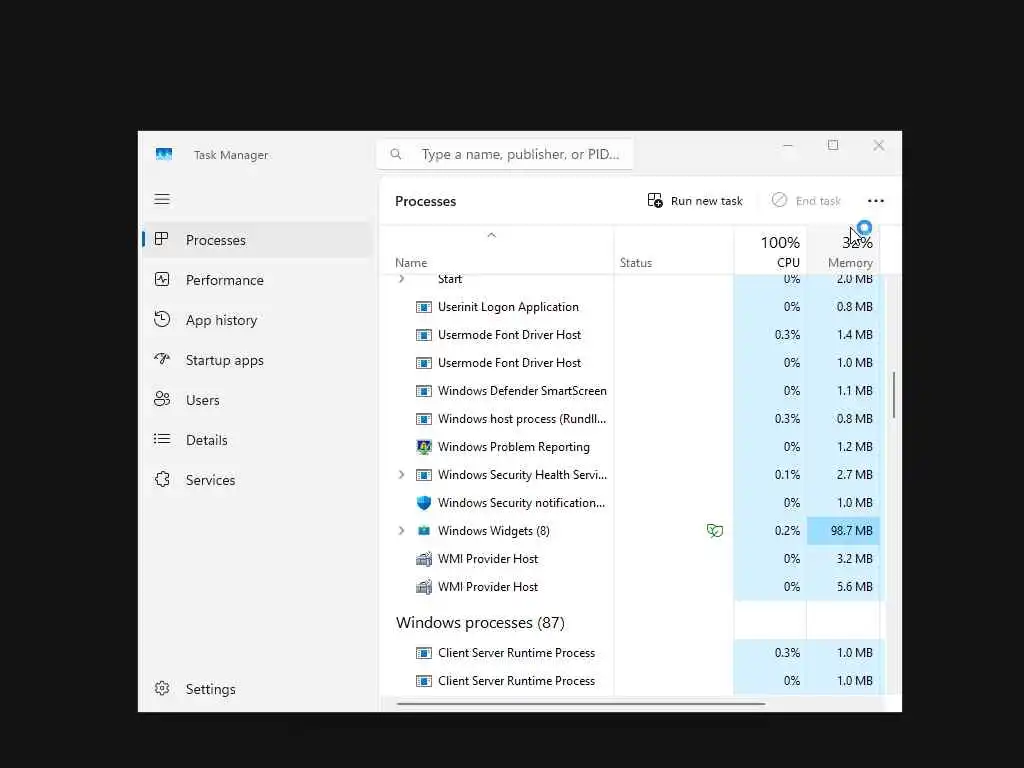Click the Settings gear icon
The height and width of the screenshot is (768, 1024).
162,688
